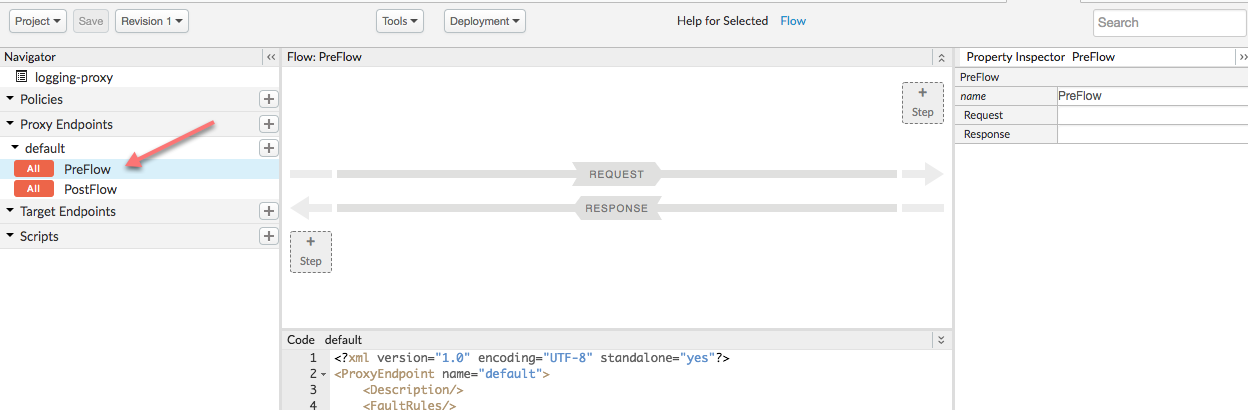
Task: Add a Step to the request flow
Action: pos(922,103)
